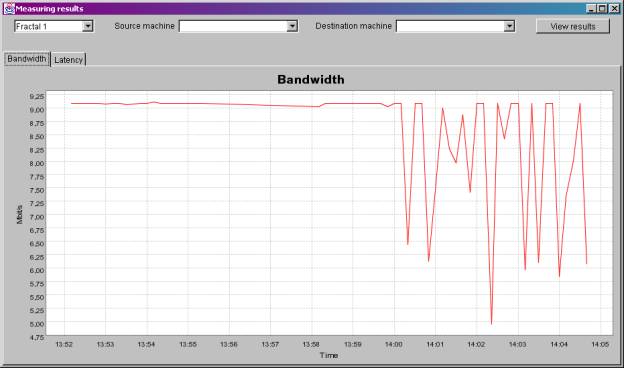624x368 pixels.
Task: Click the Bandwidth chart title
Action: pos(311,80)
